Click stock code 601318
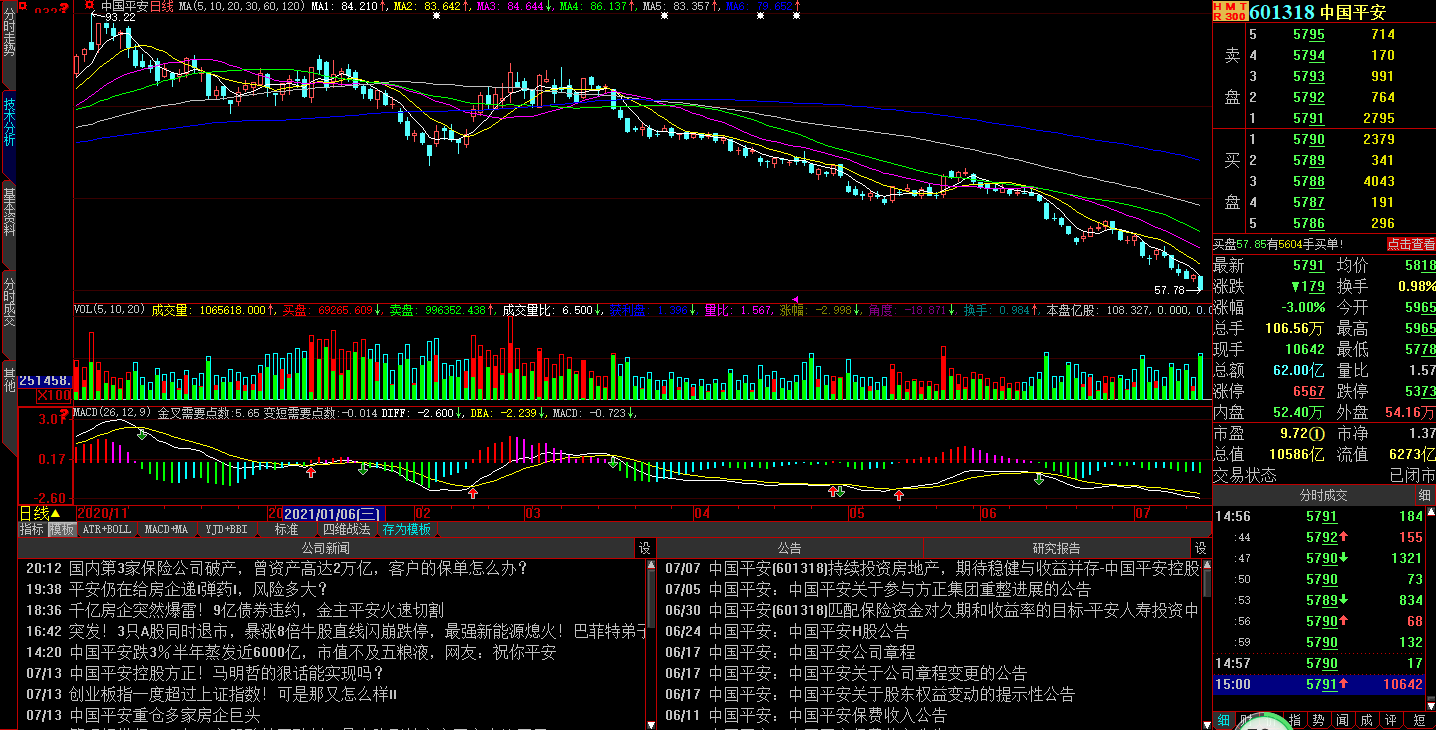The width and height of the screenshot is (1436, 730). click(x=1282, y=12)
